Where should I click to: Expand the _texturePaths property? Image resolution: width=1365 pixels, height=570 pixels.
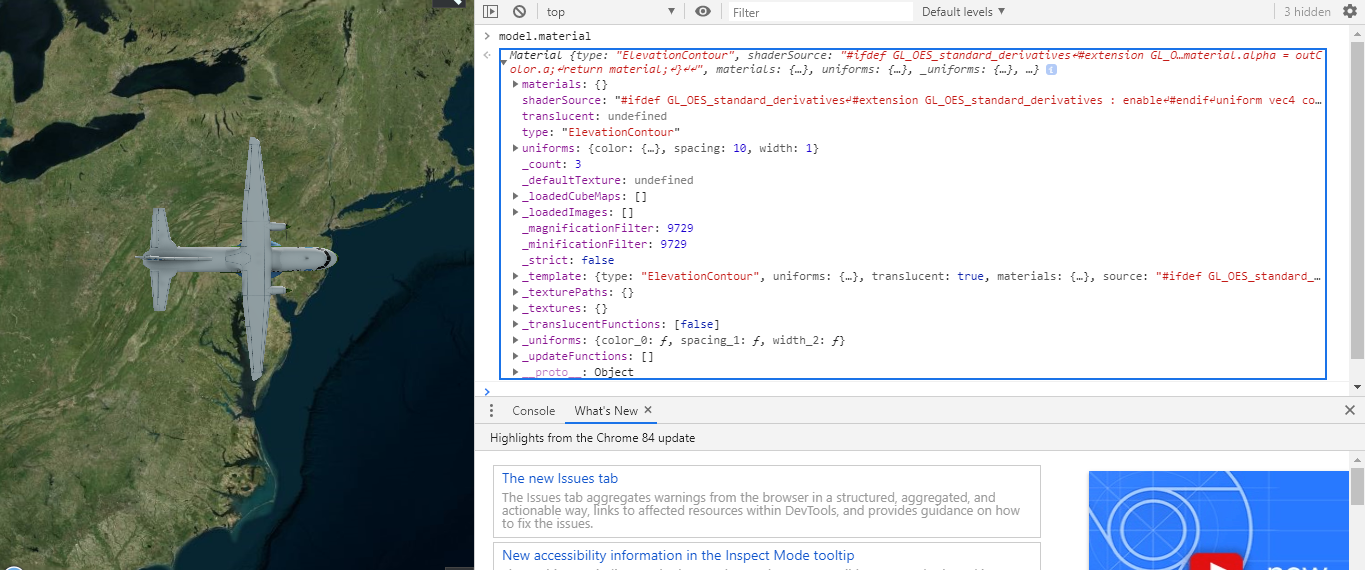(x=515, y=292)
